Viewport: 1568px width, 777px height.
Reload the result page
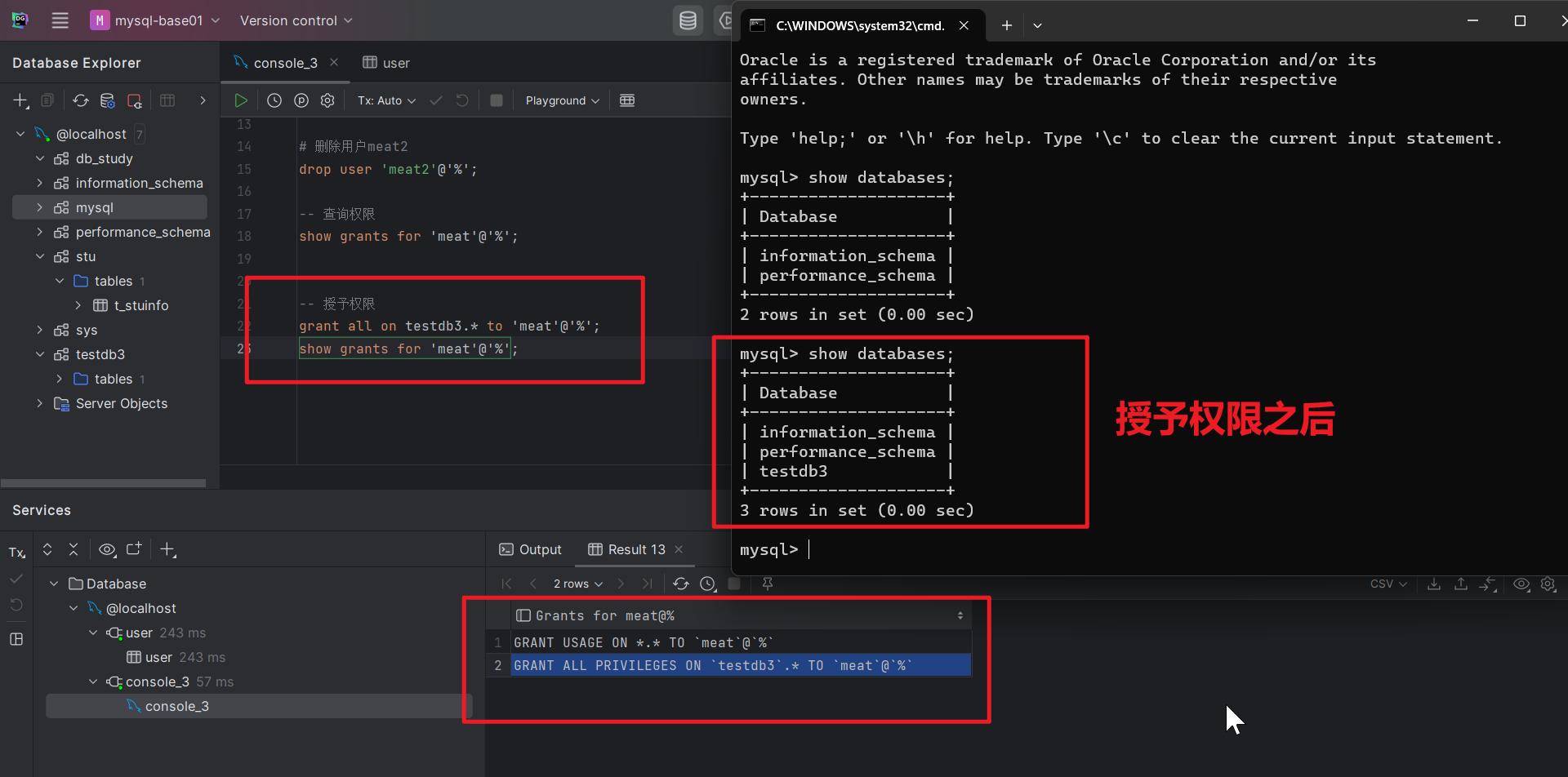[x=681, y=584]
